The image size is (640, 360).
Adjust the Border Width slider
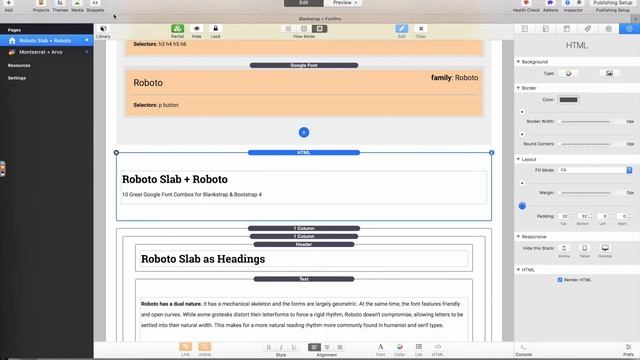point(585,122)
